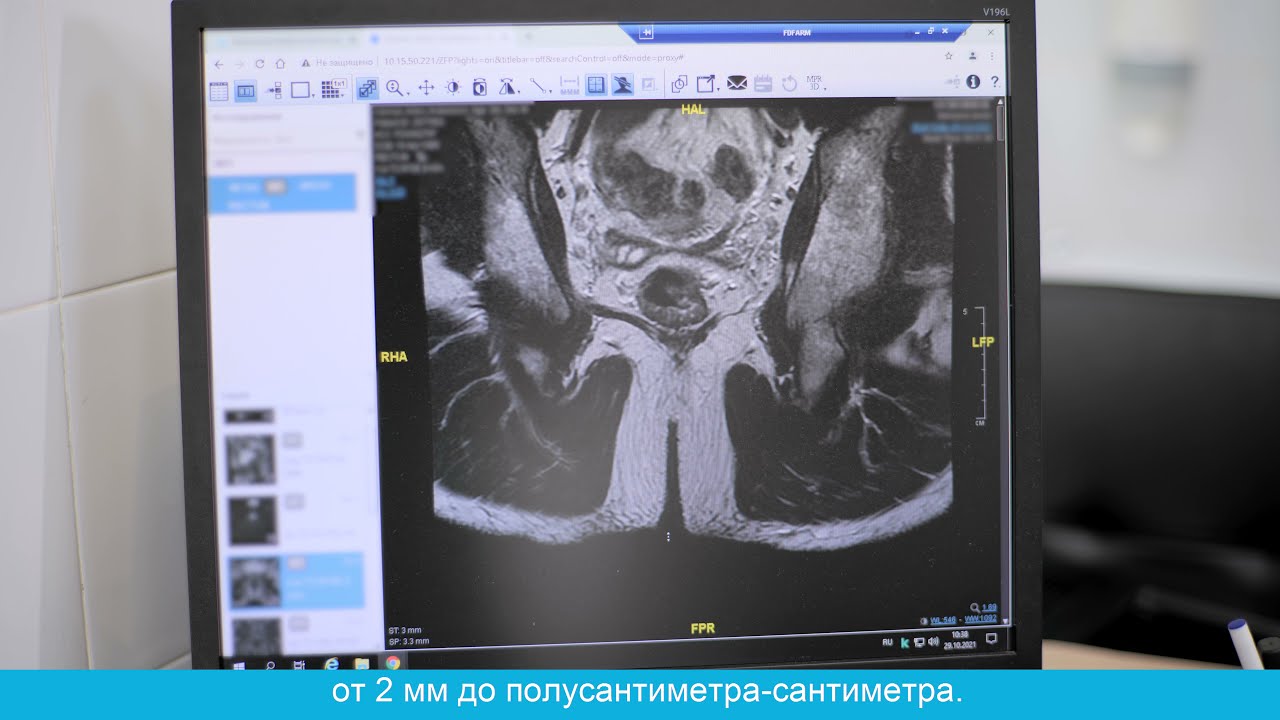This screenshot has width=1280, height=720.
Task: Open the help question mark icon
Action: [x=994, y=82]
